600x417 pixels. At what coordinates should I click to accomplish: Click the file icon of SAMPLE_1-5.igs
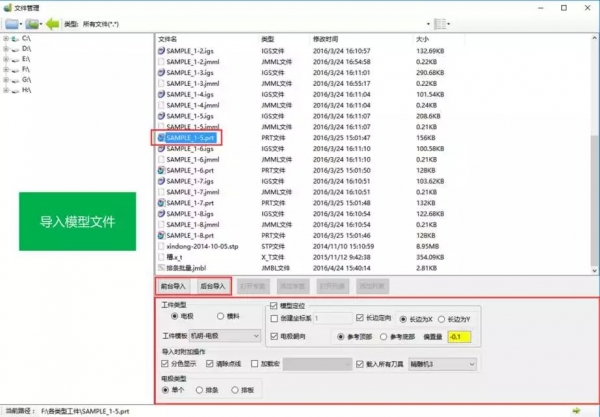coord(161,116)
